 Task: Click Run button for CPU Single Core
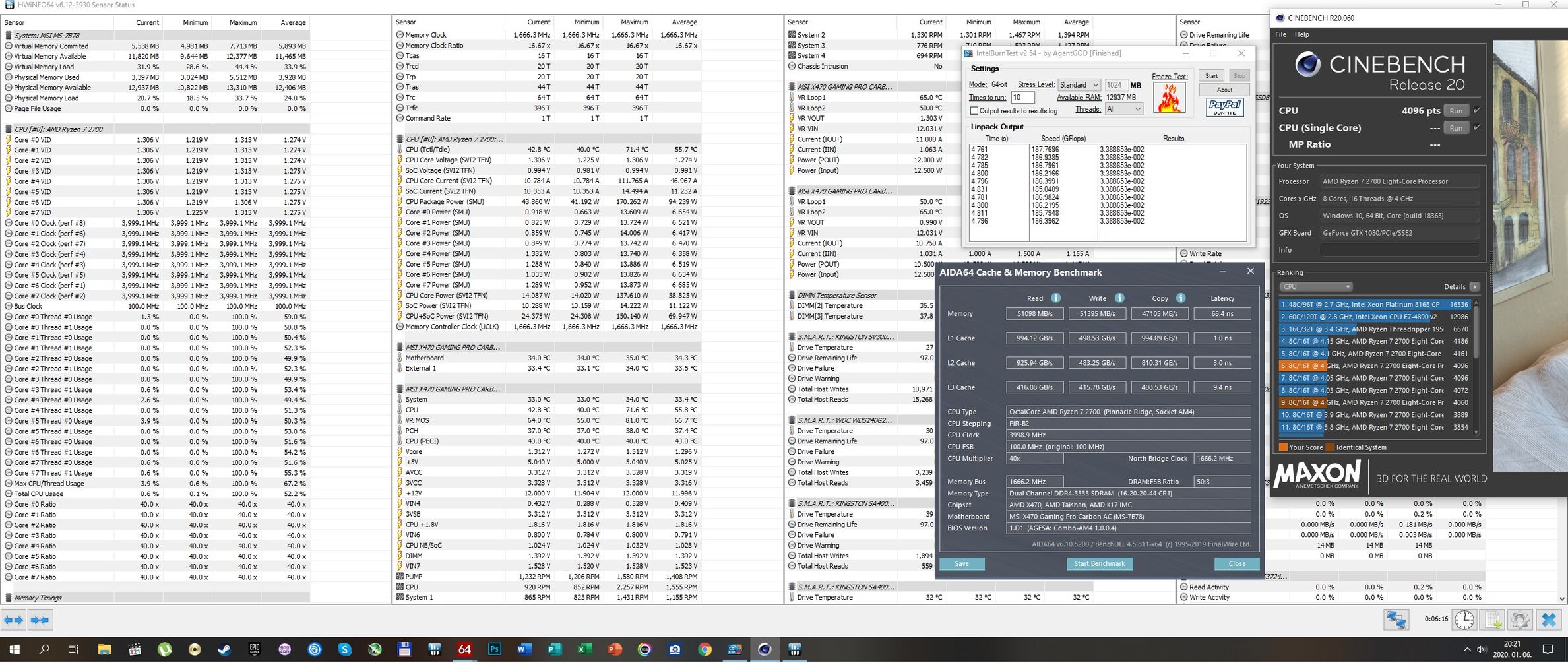pos(1456,127)
